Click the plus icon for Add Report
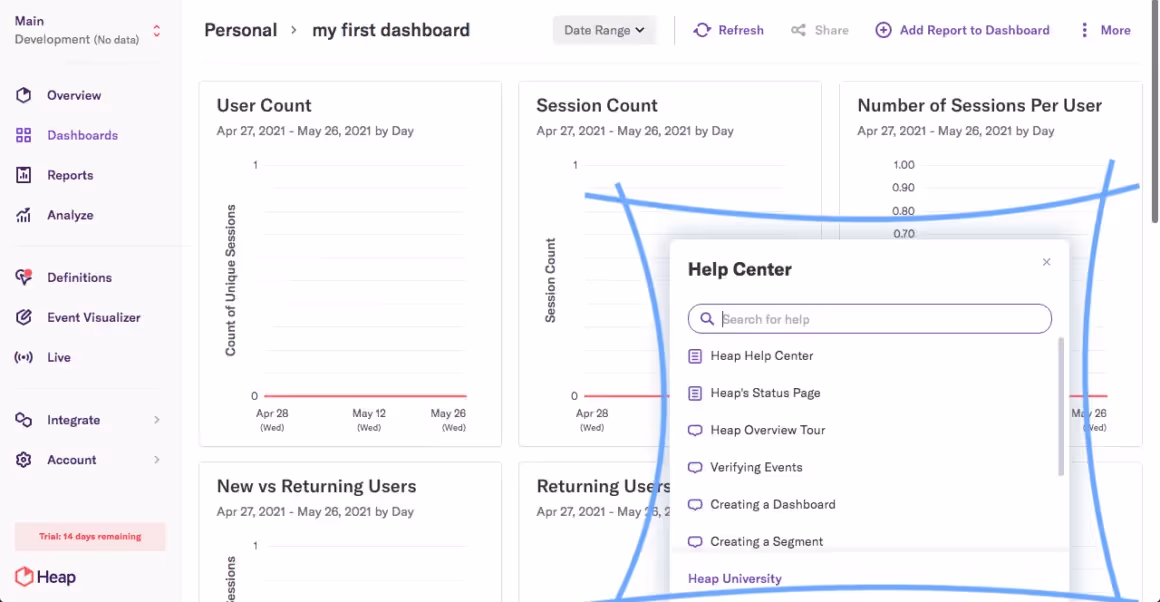Image resolution: width=1160 pixels, height=602 pixels. point(883,30)
